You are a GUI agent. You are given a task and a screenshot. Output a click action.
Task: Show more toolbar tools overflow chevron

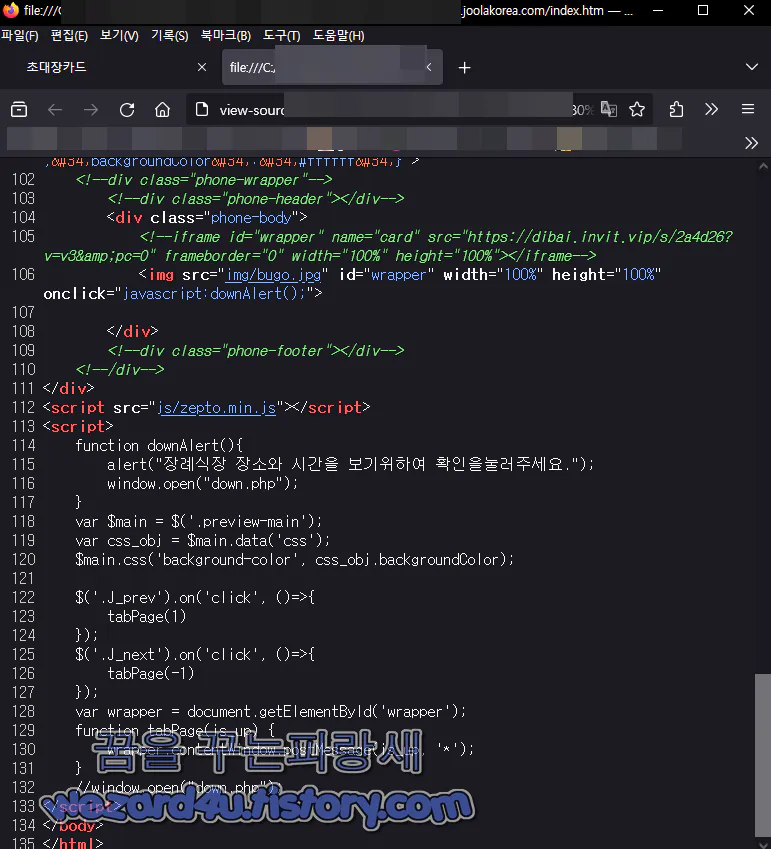pyautogui.click(x=711, y=109)
